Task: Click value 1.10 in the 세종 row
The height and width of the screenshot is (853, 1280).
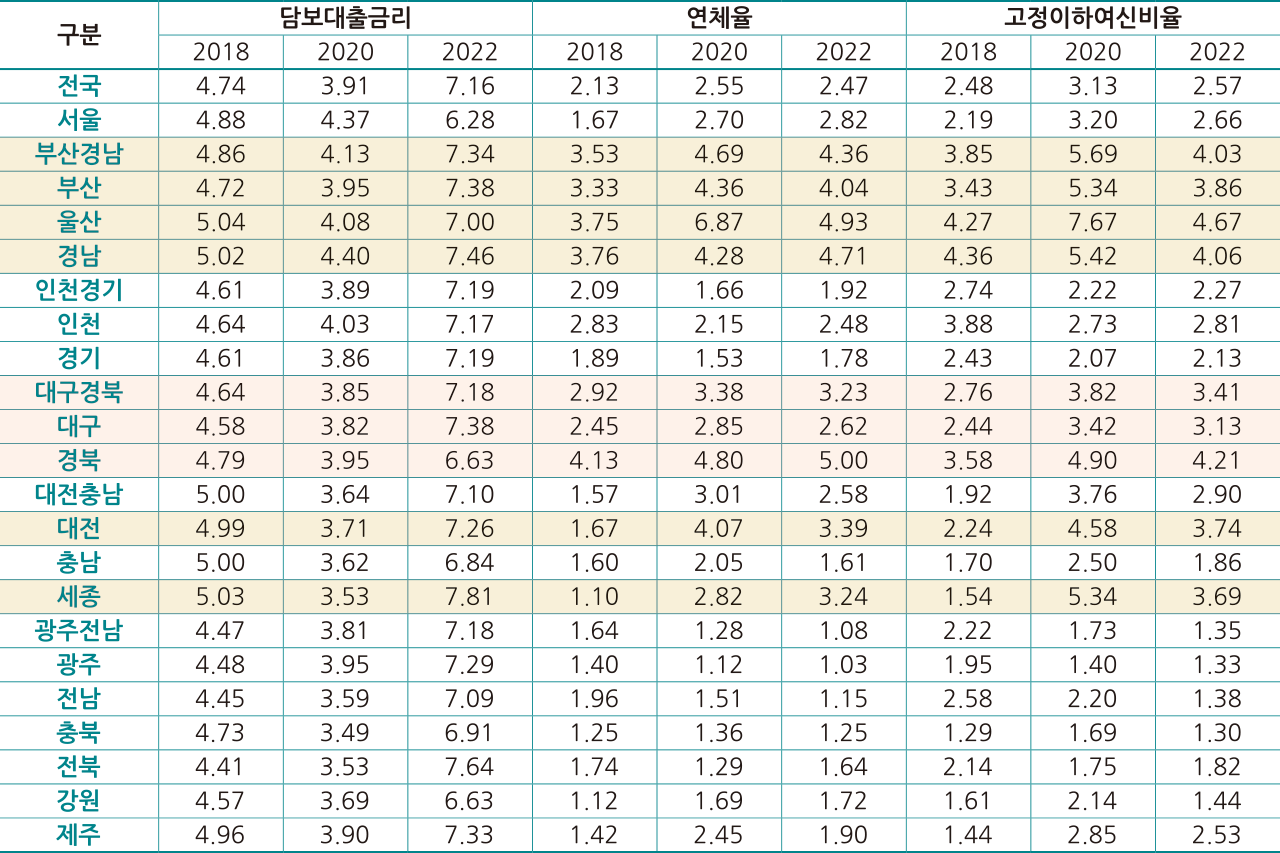Action: (594, 596)
